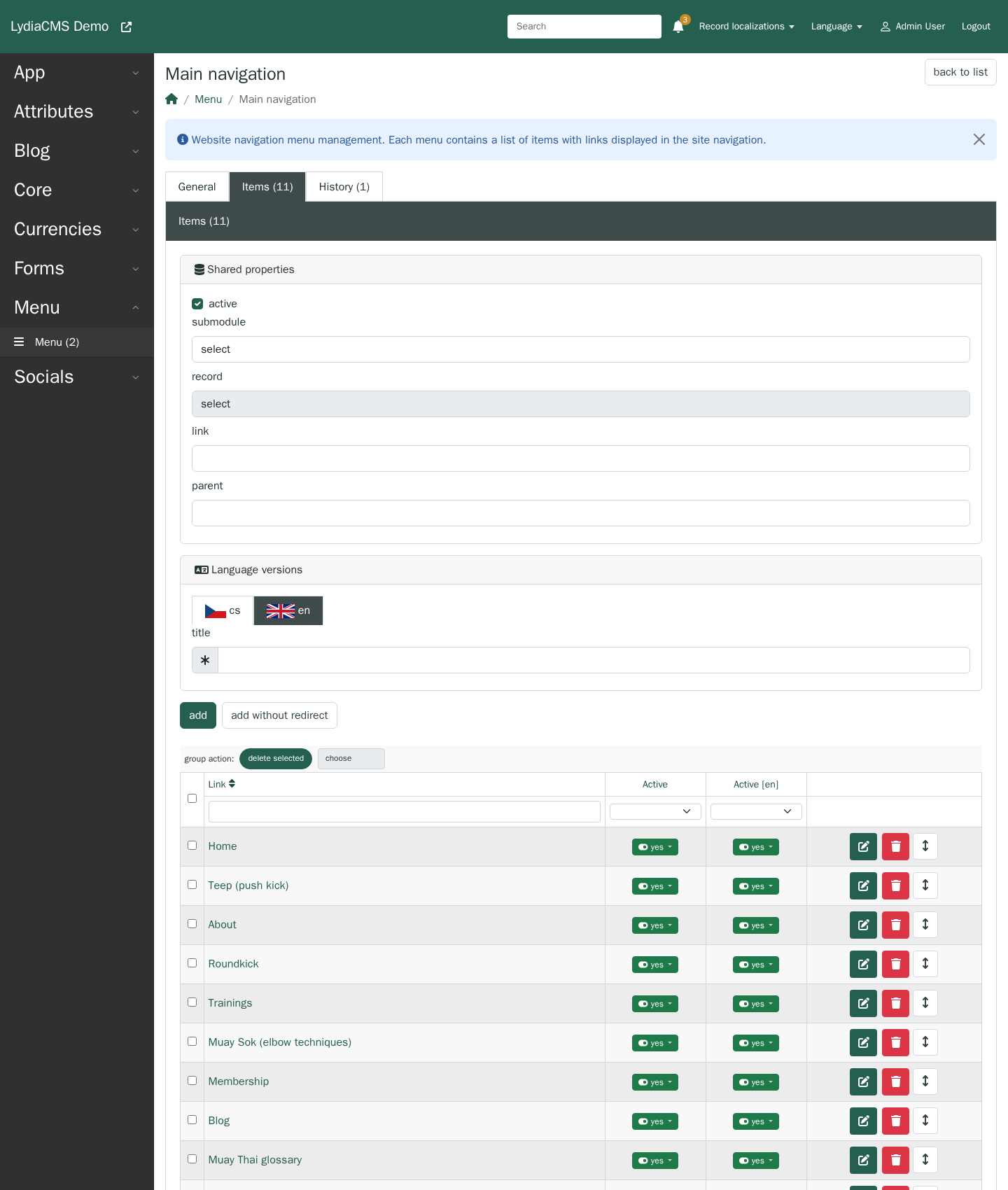This screenshot has height=1190, width=1008.
Task: Click the move handle for Trainings row
Action: (925, 1003)
